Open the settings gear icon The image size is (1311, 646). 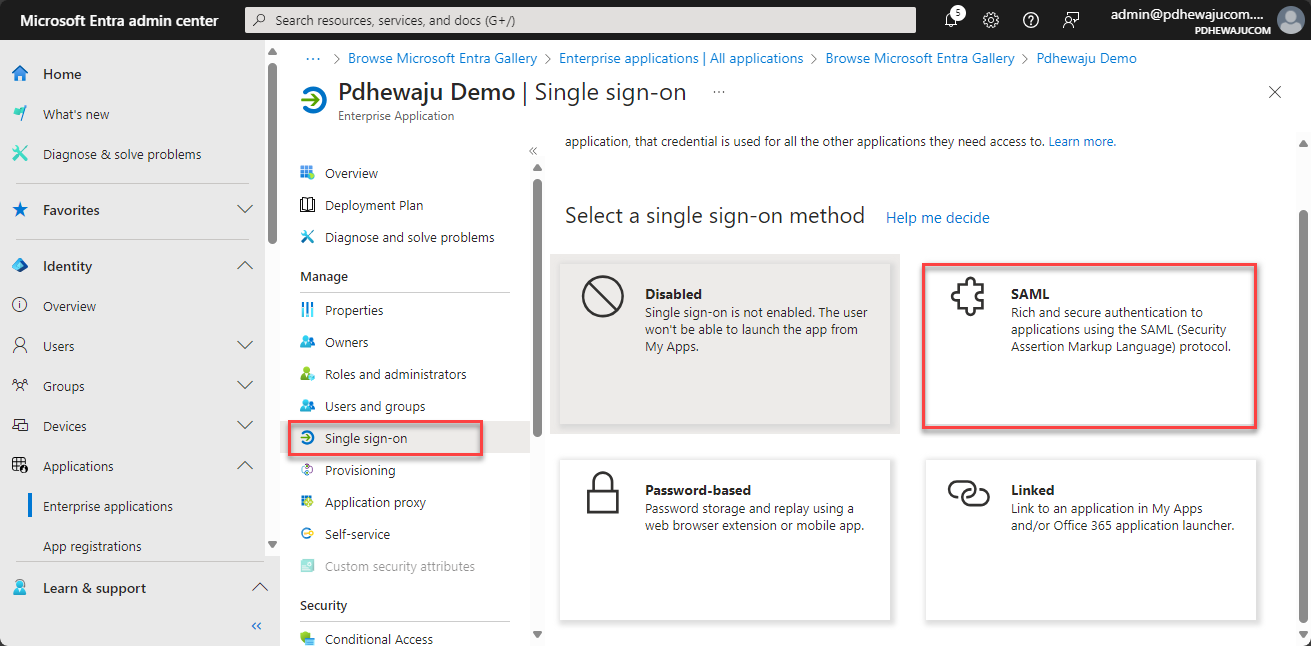click(x=991, y=20)
